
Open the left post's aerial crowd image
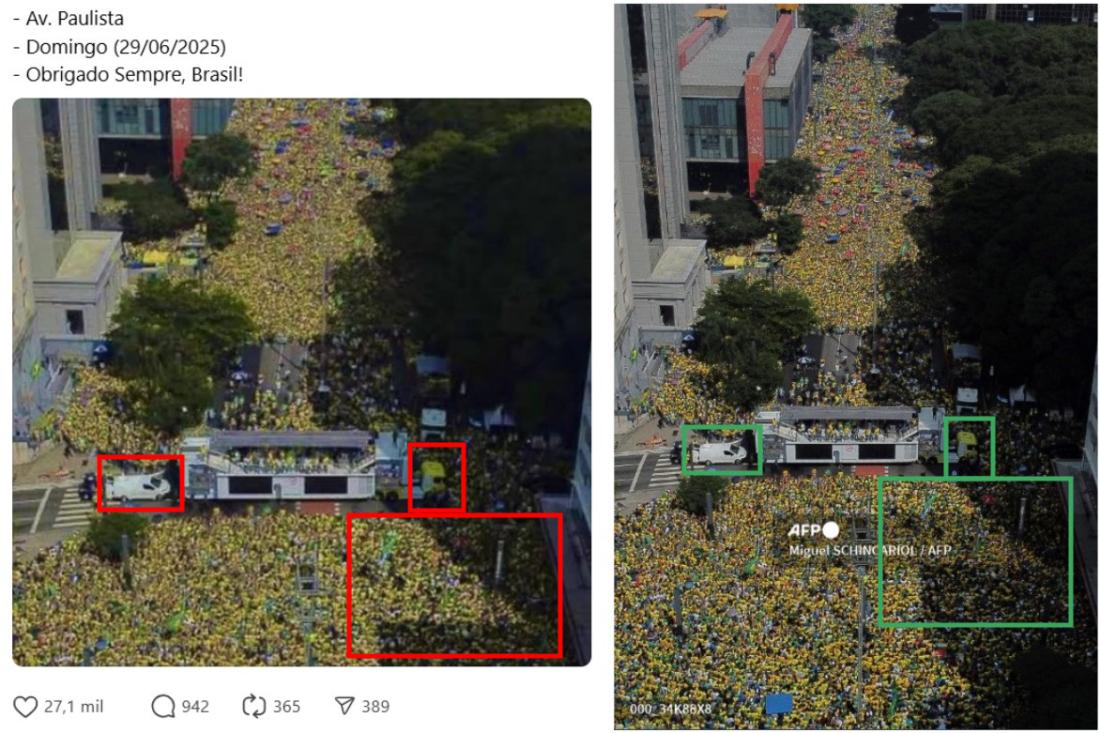[x=302, y=382]
